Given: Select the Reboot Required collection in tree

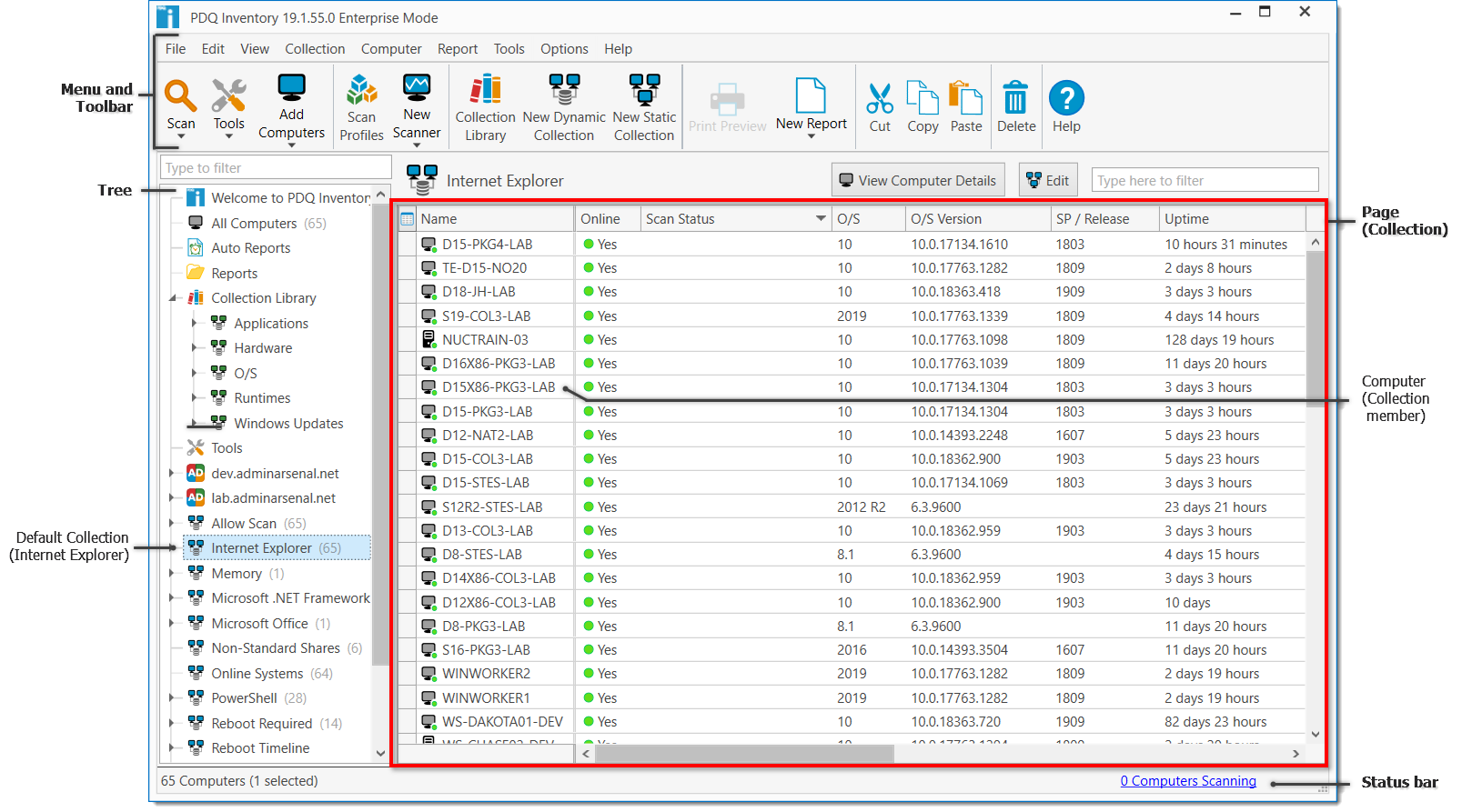Looking at the screenshot, I should coord(262,723).
